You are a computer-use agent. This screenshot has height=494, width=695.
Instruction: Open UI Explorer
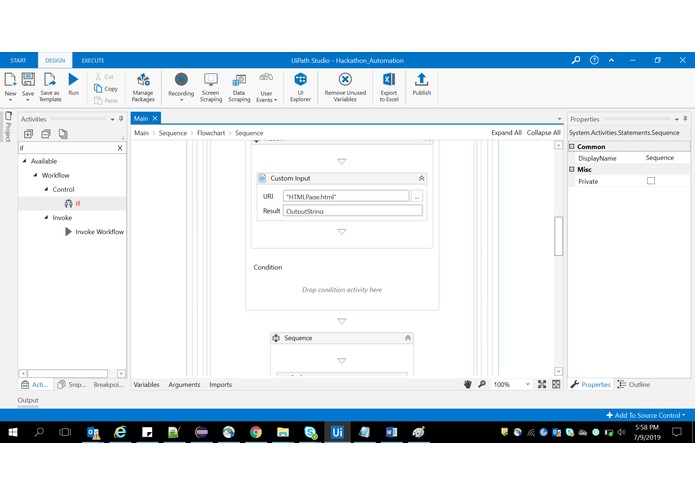click(300, 87)
